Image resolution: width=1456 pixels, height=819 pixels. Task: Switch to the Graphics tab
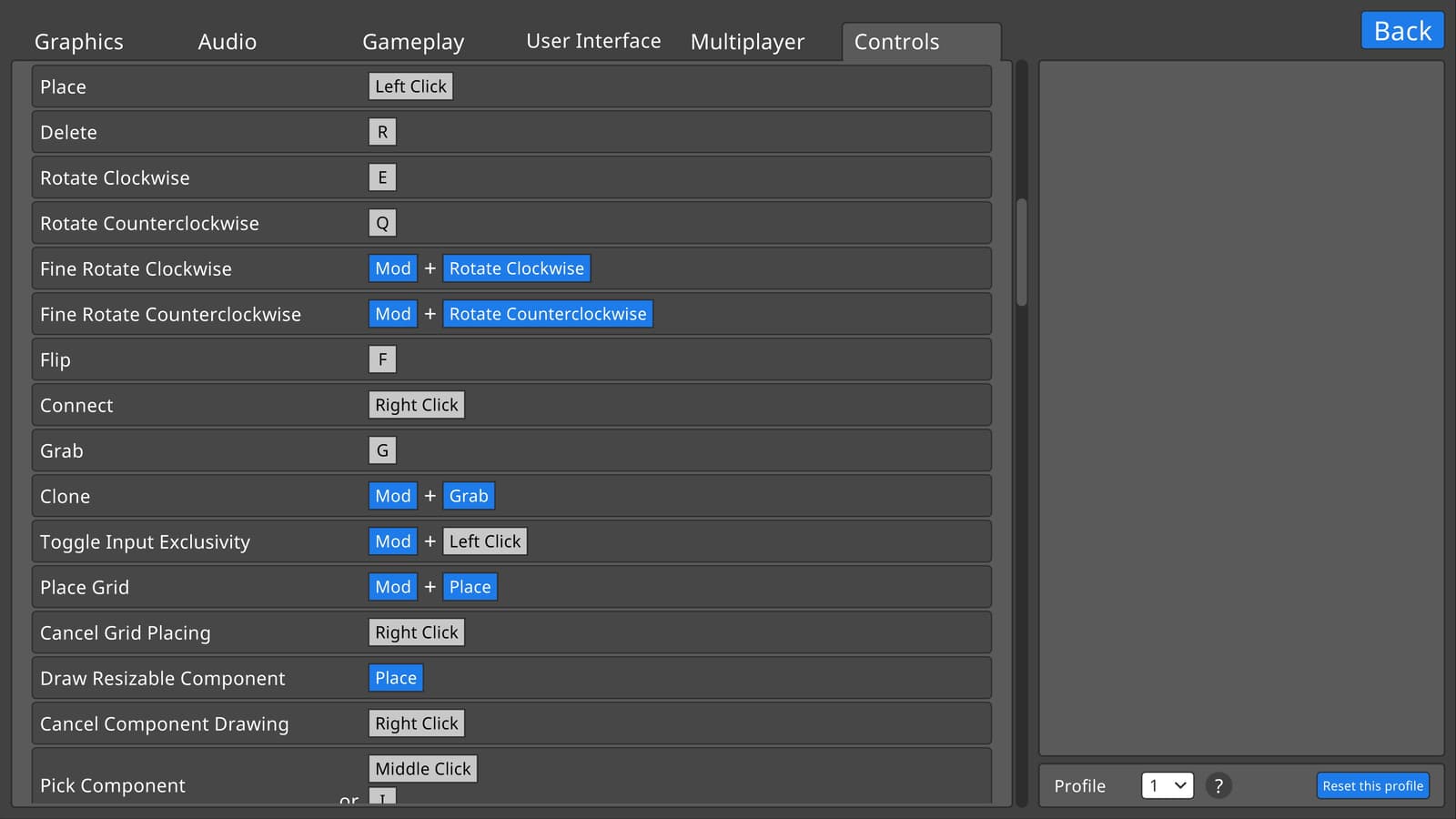[79, 42]
